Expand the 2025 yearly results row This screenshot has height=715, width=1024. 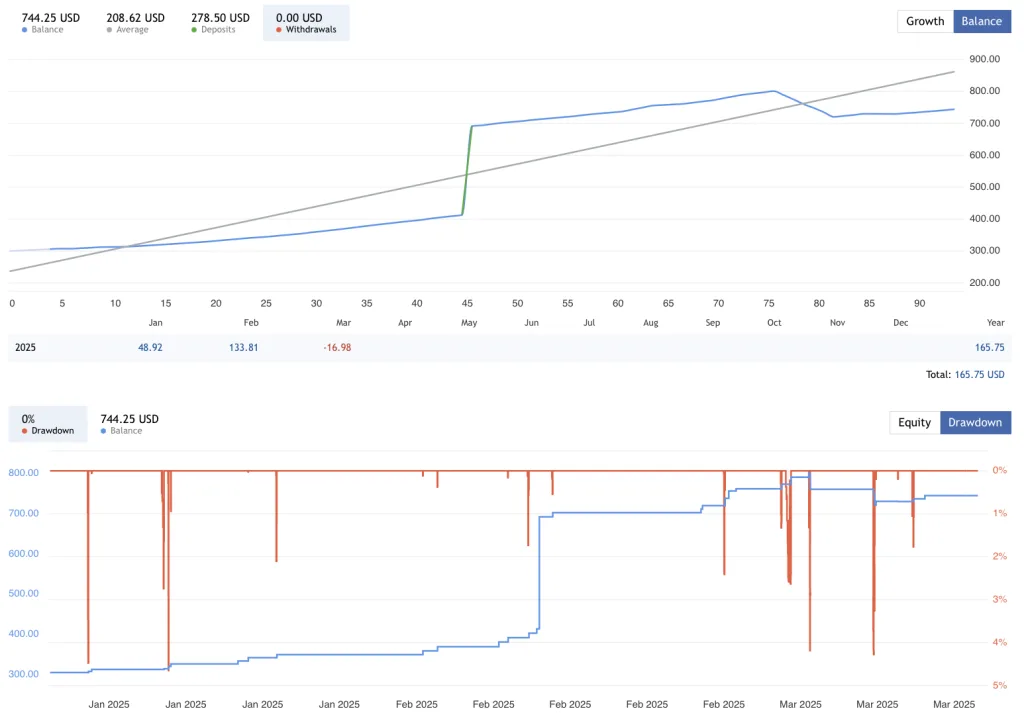coord(25,347)
